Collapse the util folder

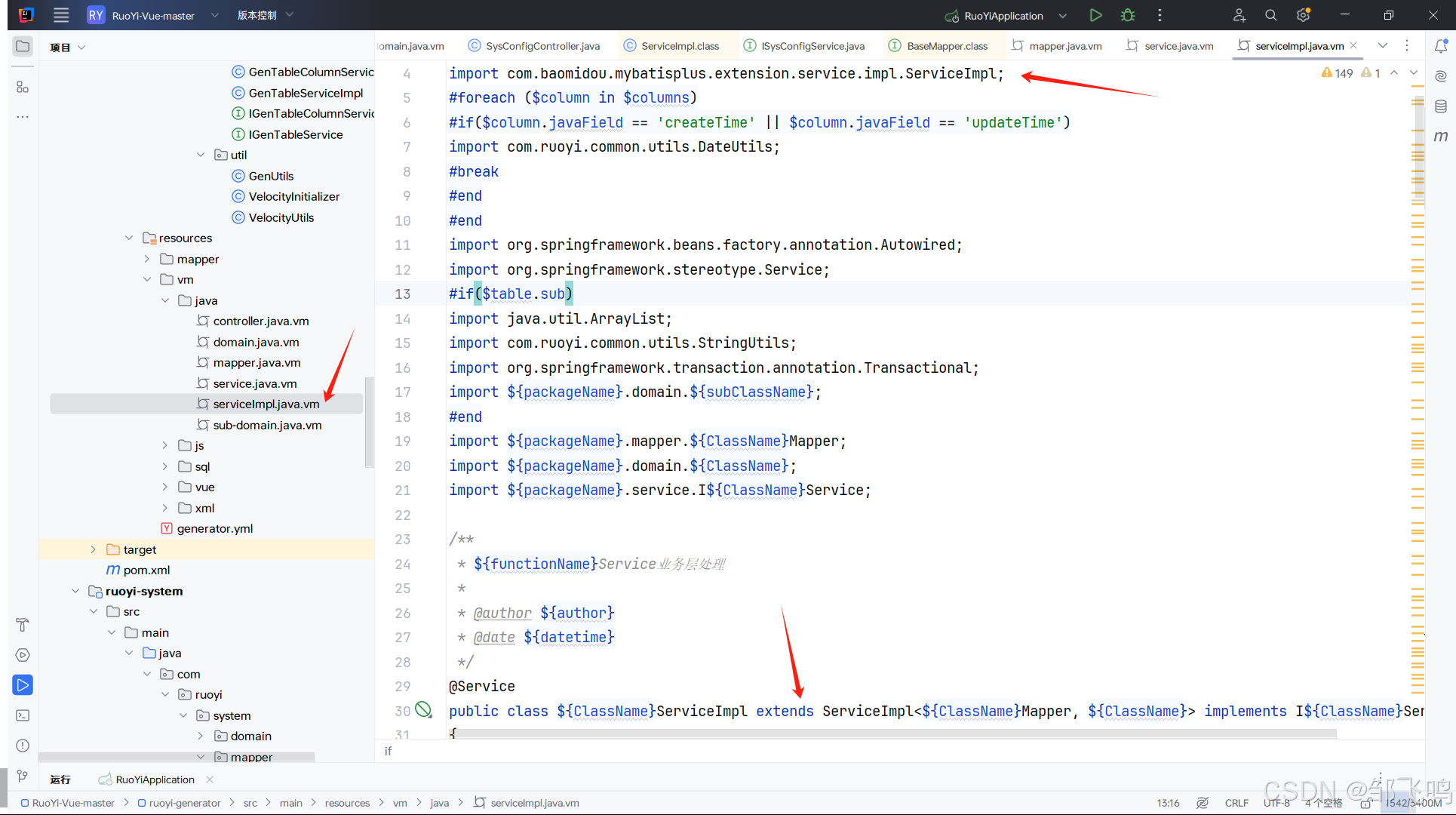(201, 155)
